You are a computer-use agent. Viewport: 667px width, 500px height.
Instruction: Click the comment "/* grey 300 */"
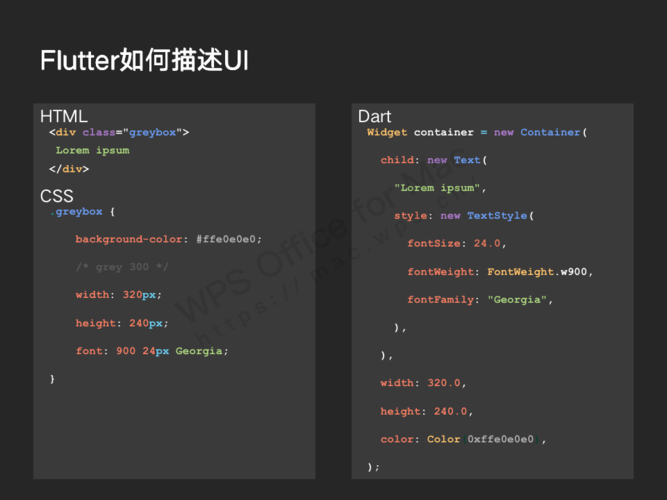pos(122,267)
